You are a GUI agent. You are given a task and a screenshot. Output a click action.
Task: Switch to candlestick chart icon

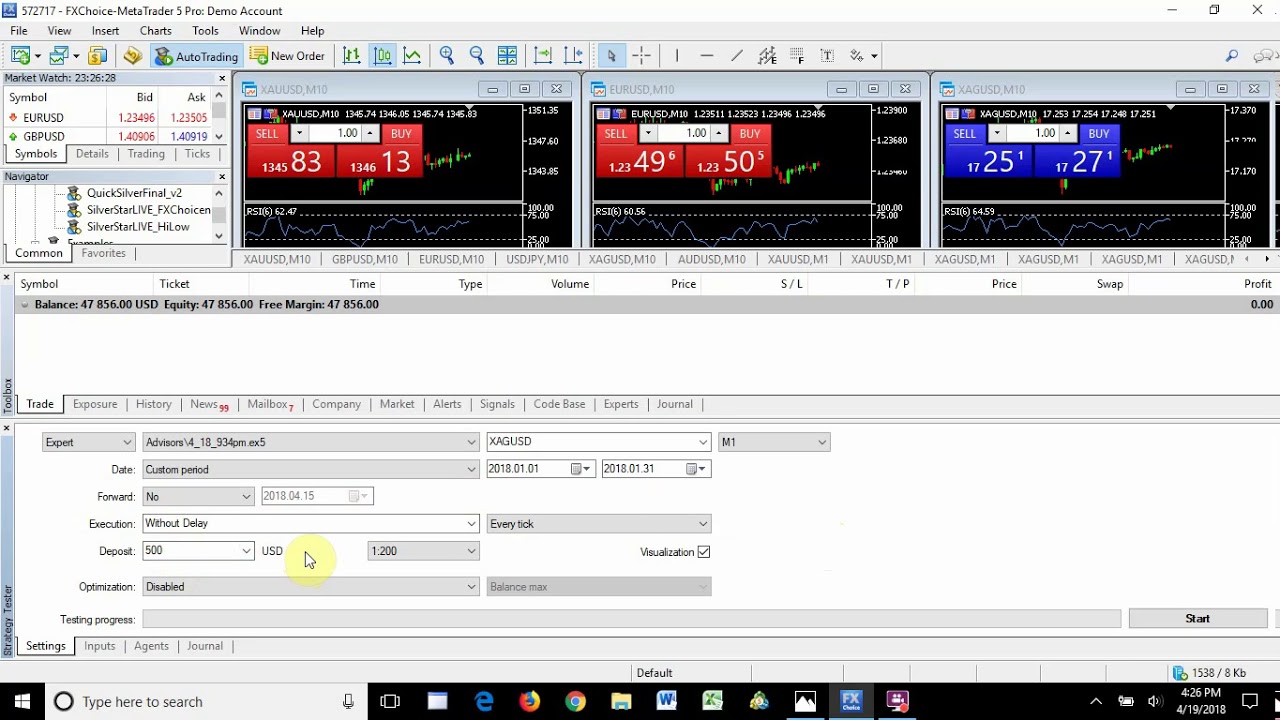(382, 56)
